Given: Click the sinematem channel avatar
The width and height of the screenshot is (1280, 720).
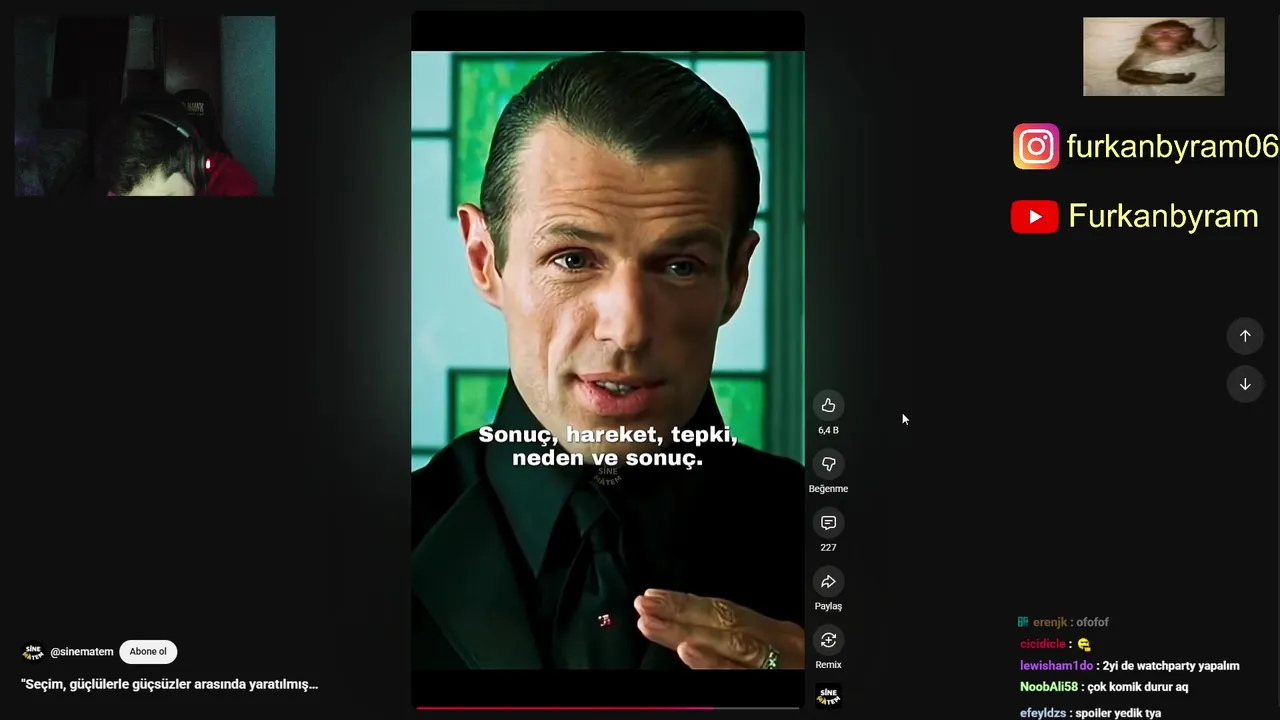Looking at the screenshot, I should click(33, 652).
